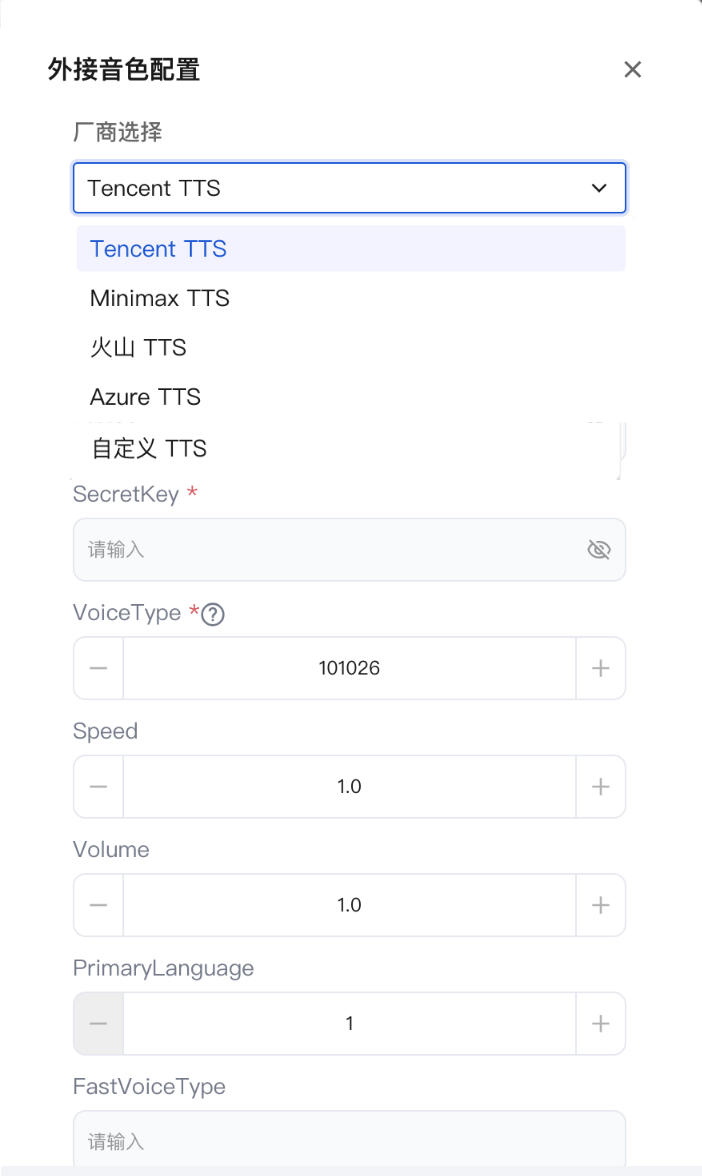Increase VoiceType with plus button
The image size is (702, 1176).
point(601,668)
